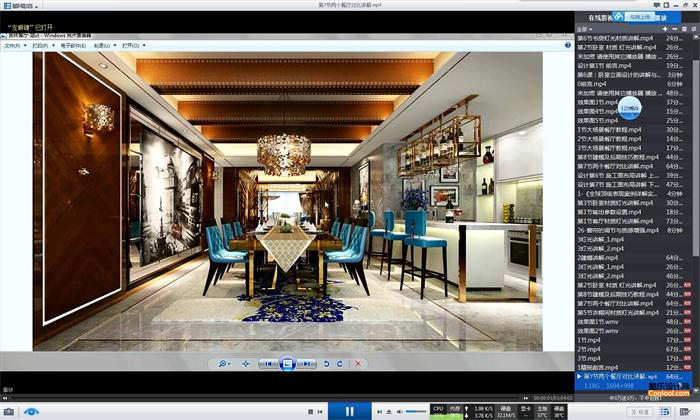Pause the video with the large pause button
700x420 pixels.
(350, 411)
